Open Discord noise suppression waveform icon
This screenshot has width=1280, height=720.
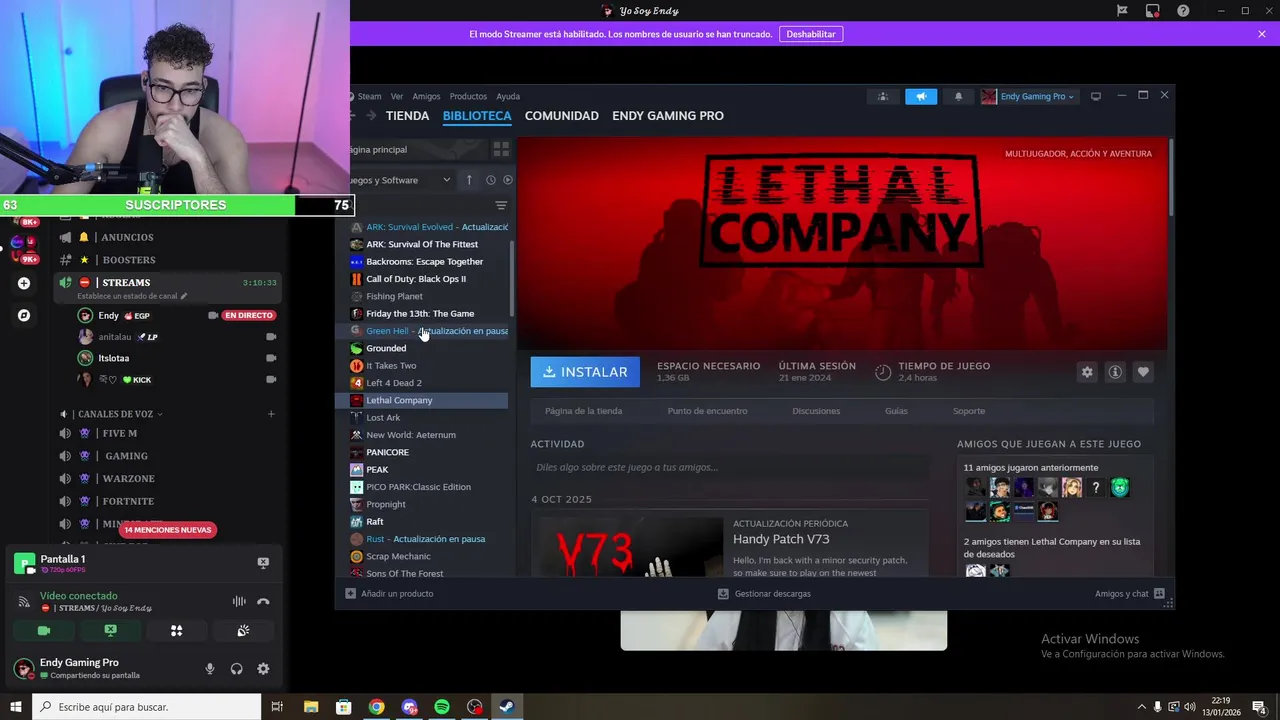(x=239, y=601)
